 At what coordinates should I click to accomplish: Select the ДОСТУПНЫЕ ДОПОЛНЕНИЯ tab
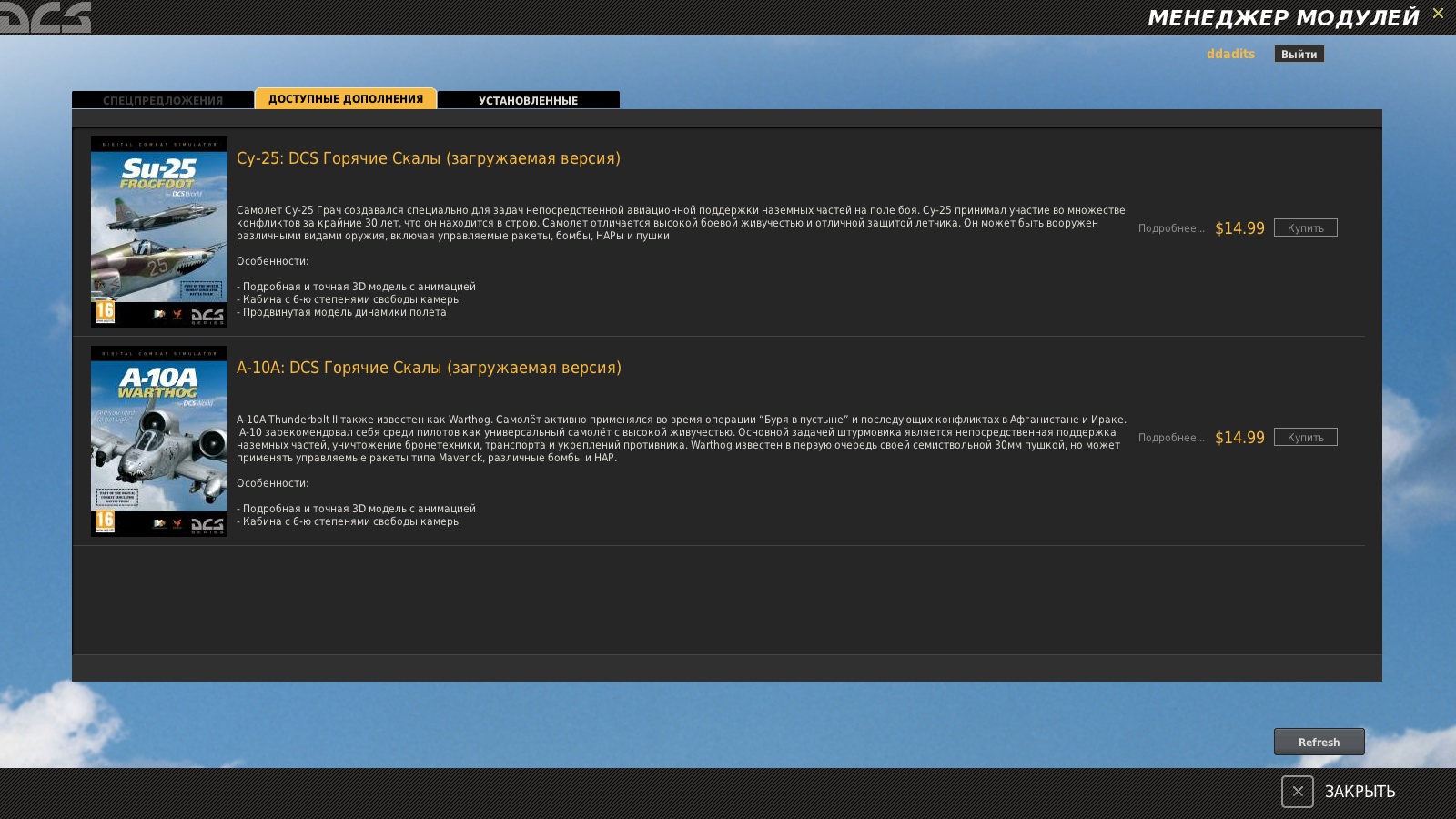[346, 98]
